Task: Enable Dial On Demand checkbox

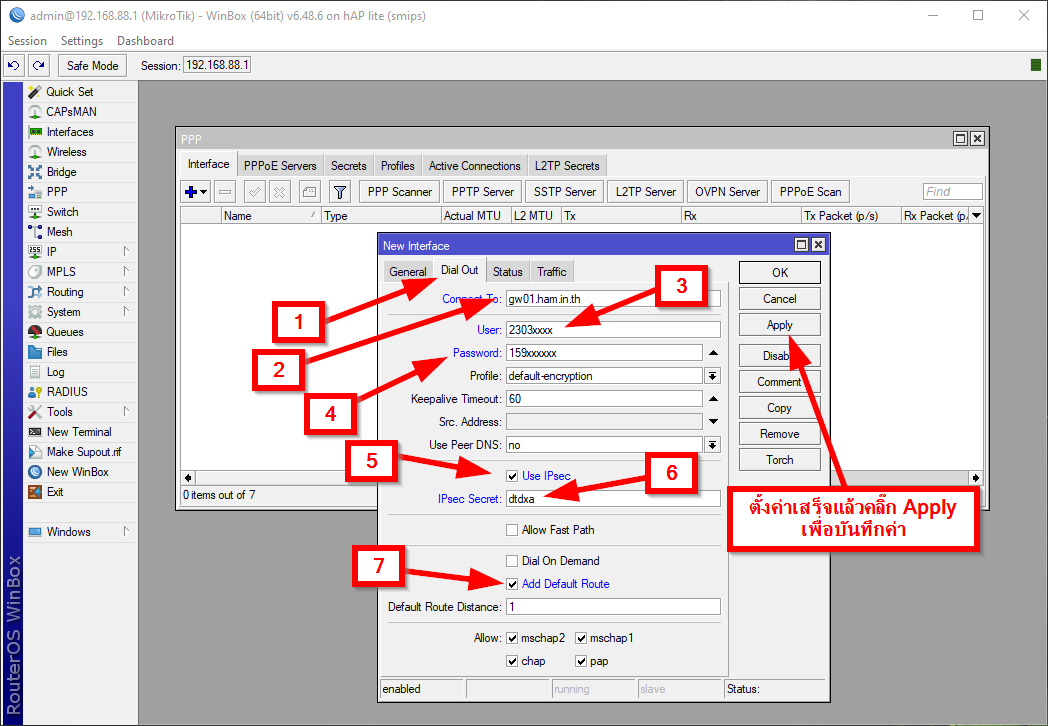Action: point(512,561)
